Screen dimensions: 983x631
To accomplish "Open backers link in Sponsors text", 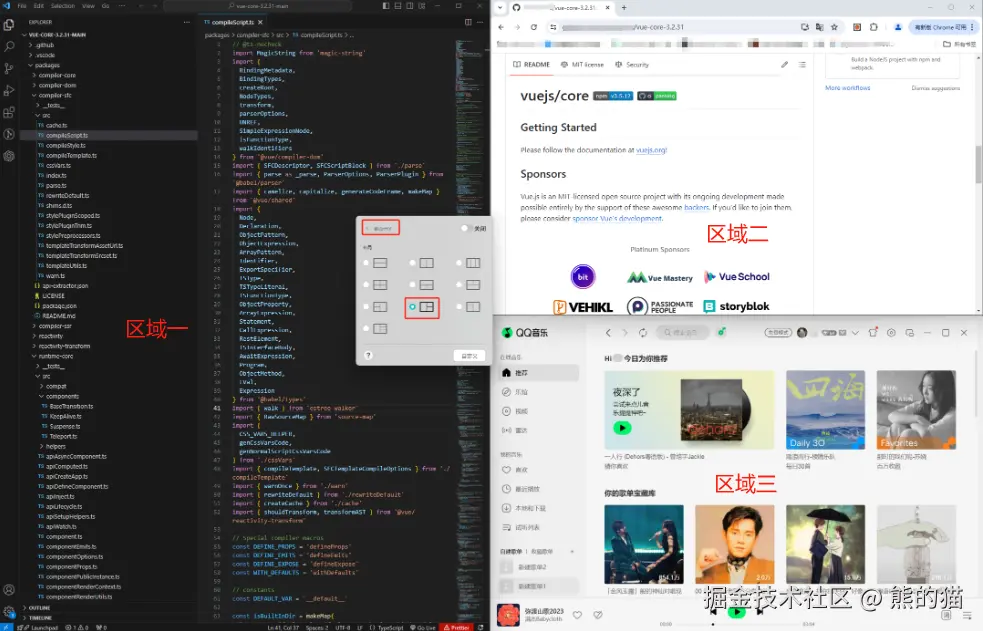I will click(697, 207).
